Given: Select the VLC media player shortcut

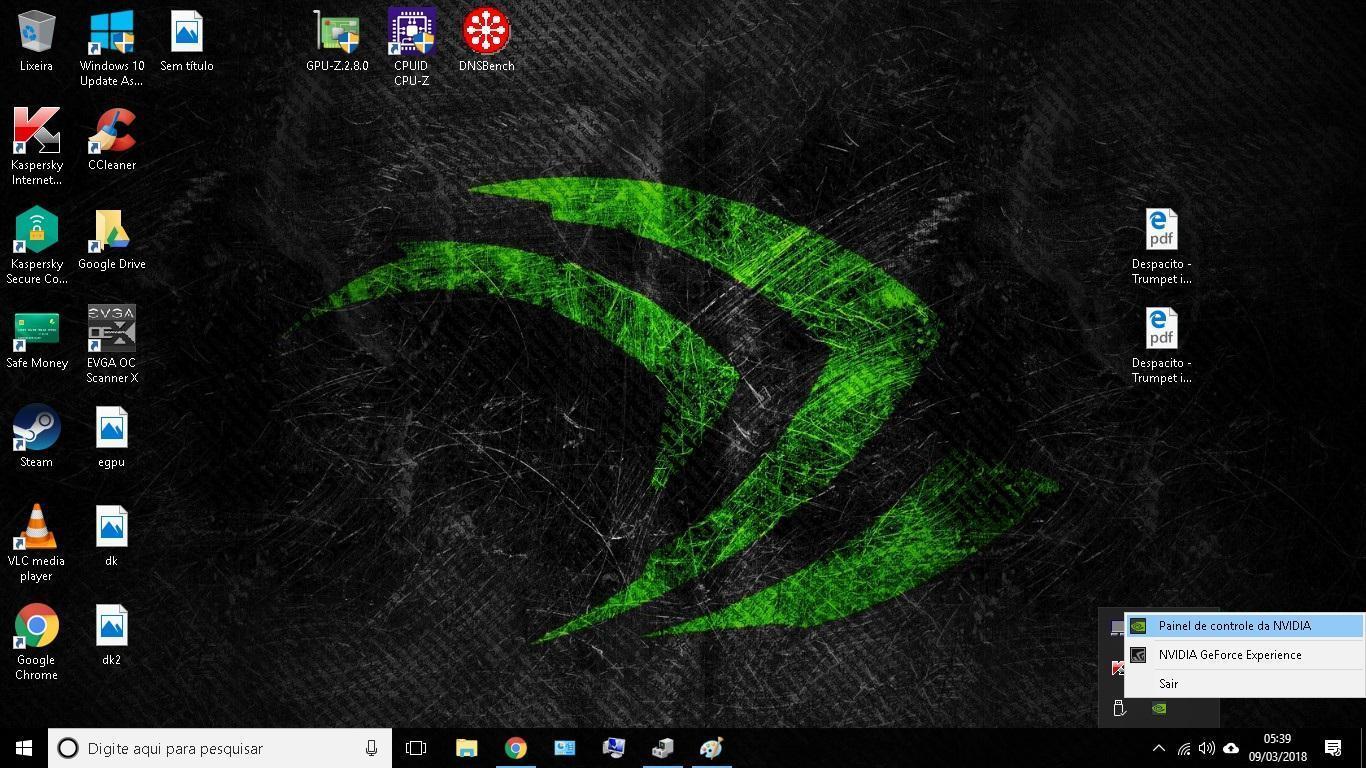Looking at the screenshot, I should 36,544.
